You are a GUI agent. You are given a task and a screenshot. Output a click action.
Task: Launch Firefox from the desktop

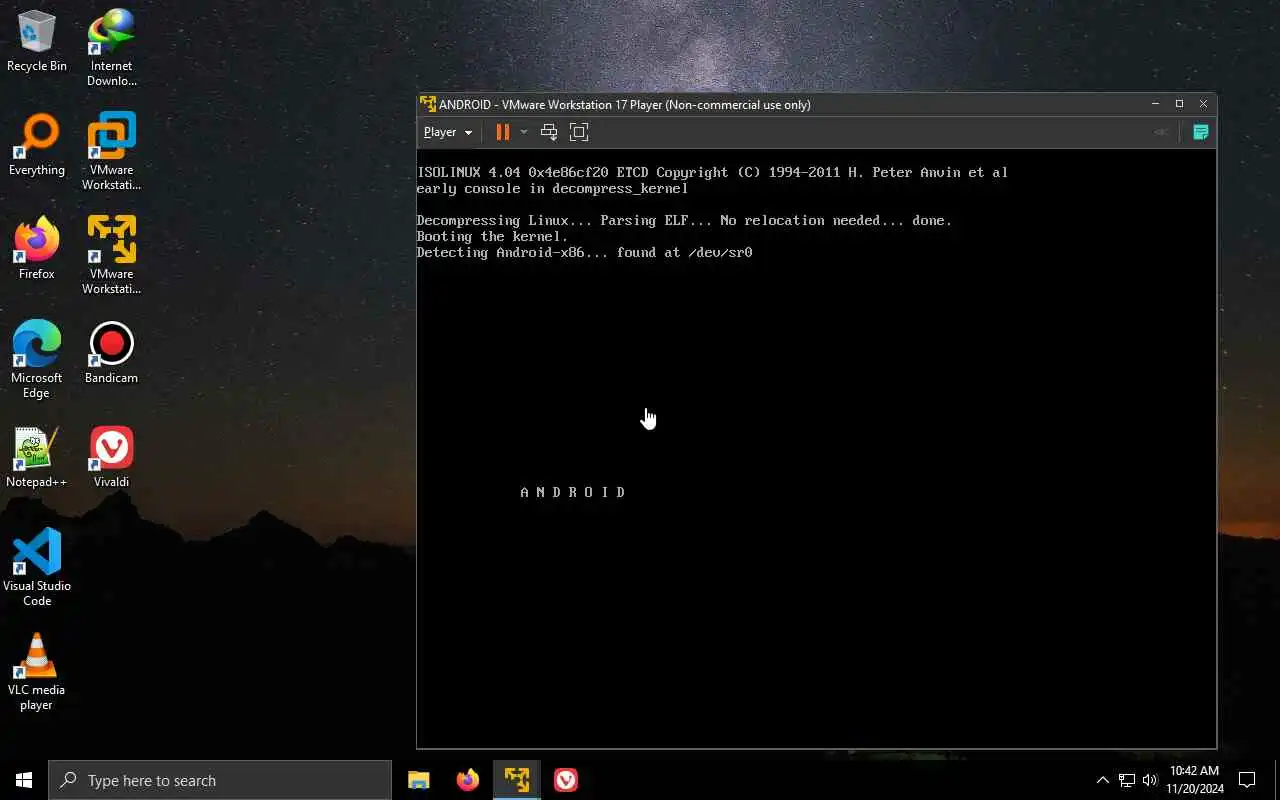click(x=37, y=249)
